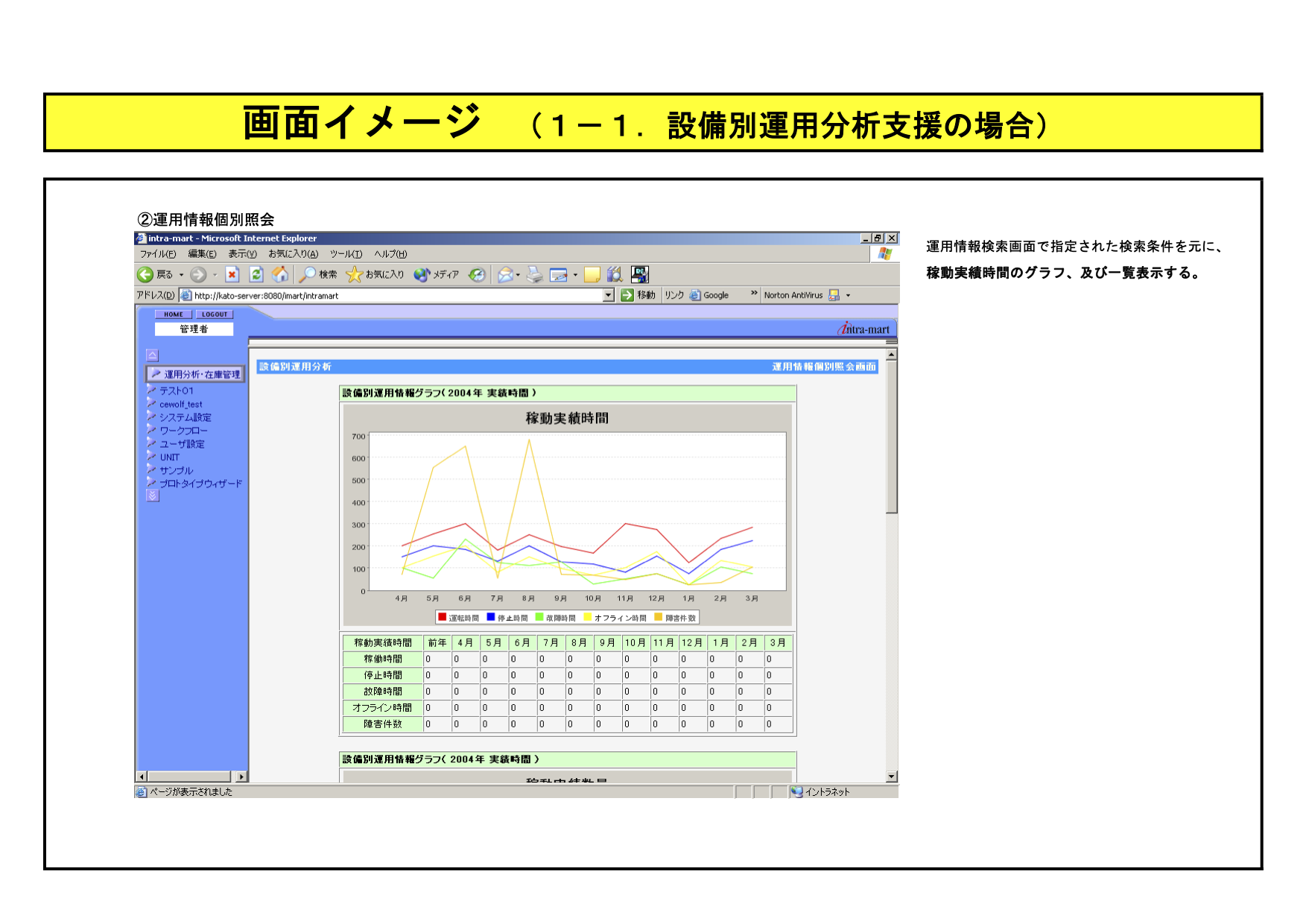Expand the Back button history dropdown
Screen dimensions: 1306x924
coord(181,275)
